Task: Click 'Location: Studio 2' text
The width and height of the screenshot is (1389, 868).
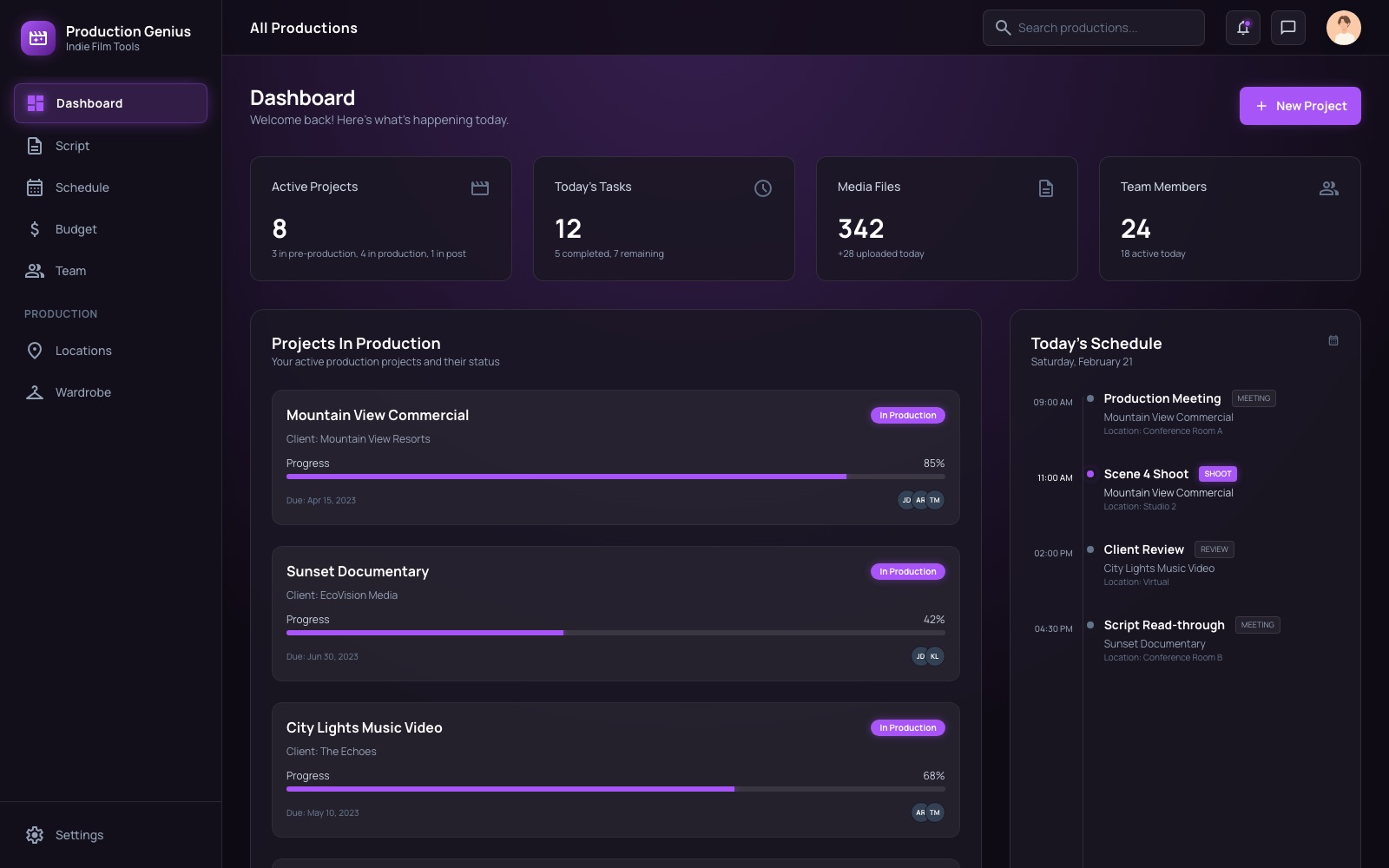Action: pos(1140,507)
